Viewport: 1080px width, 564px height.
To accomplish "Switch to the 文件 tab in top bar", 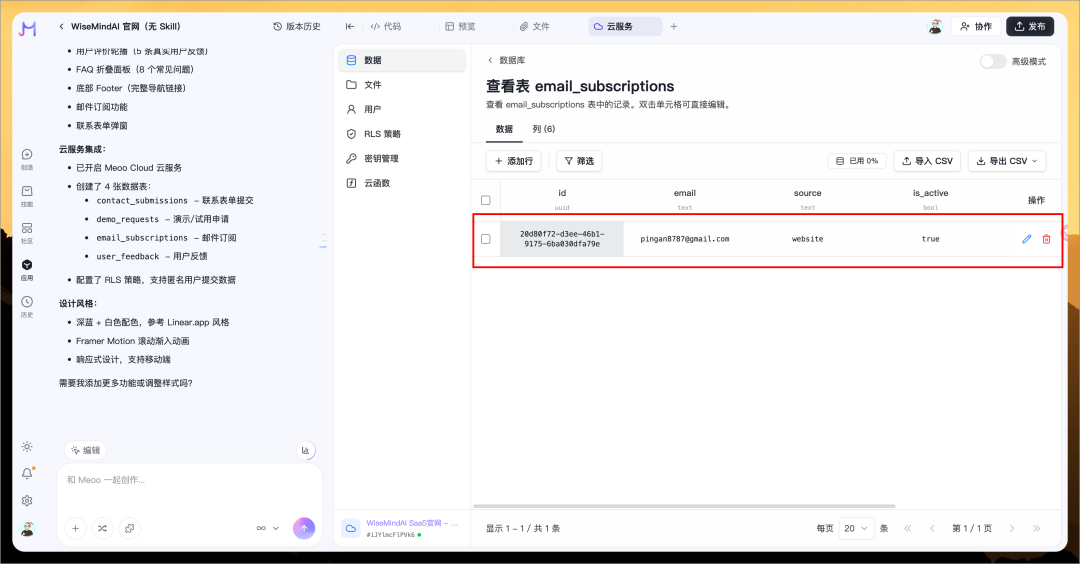I will tap(534, 27).
